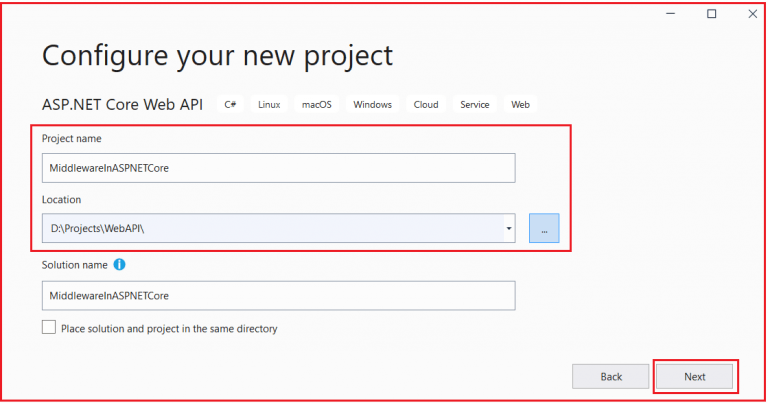Image resolution: width=768 pixels, height=403 pixels.
Task: Click the Windows tag
Action: (372, 104)
